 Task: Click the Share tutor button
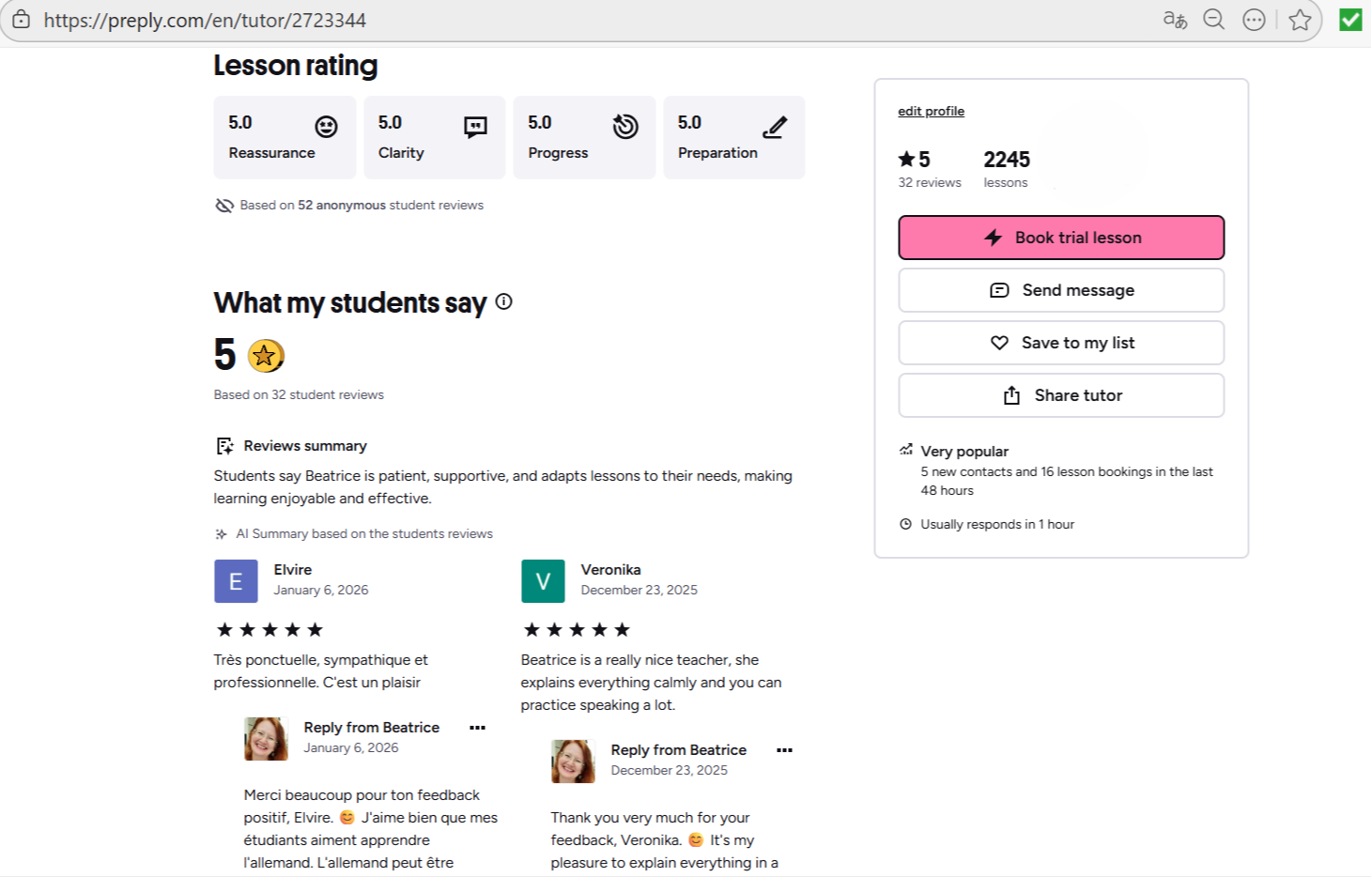1061,395
